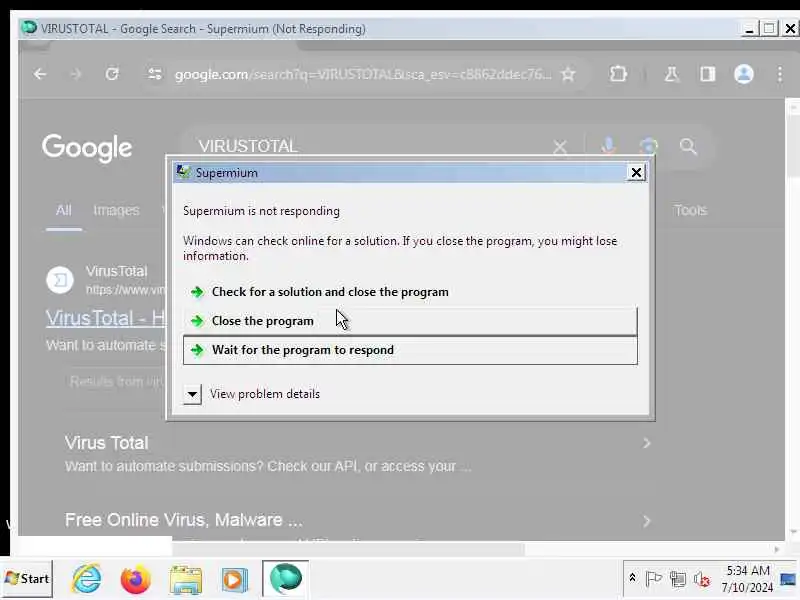Go back in the Supermium browser

pyautogui.click(x=40, y=74)
